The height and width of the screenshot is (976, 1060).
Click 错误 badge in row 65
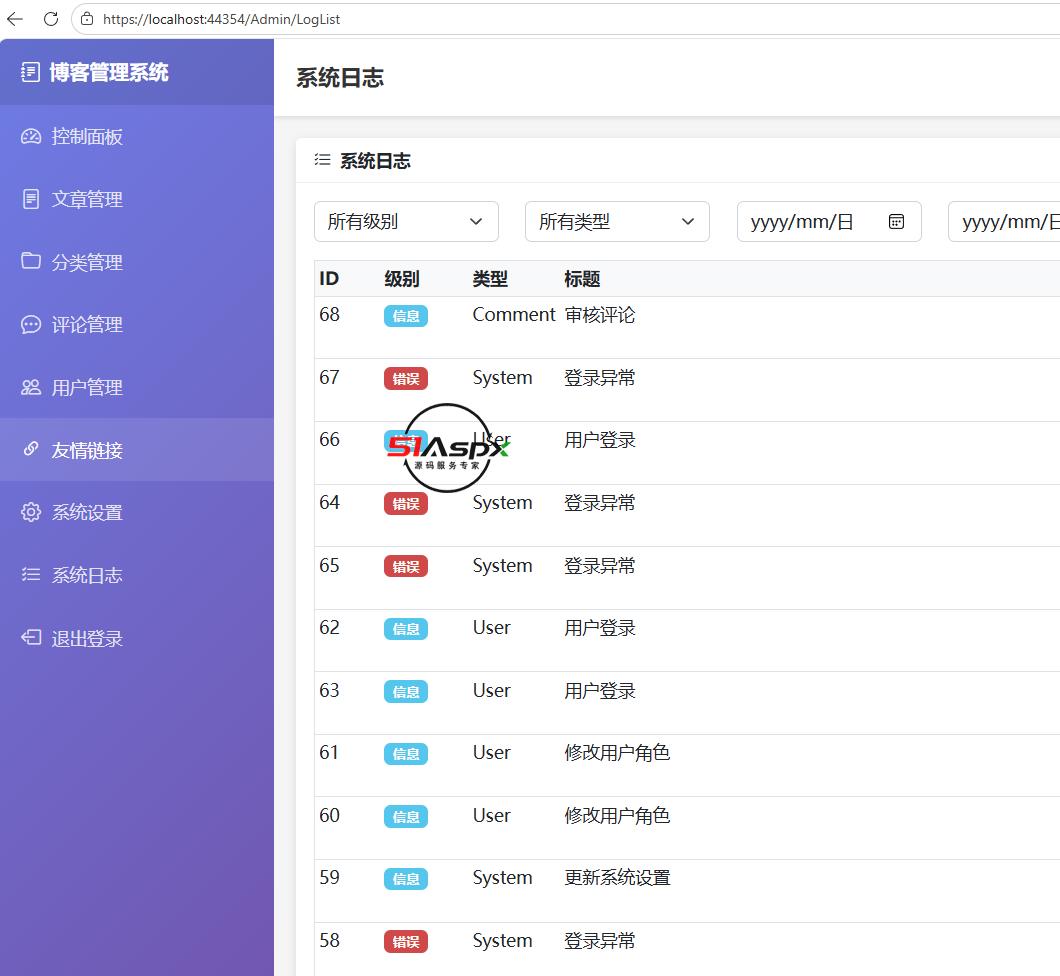click(406, 566)
